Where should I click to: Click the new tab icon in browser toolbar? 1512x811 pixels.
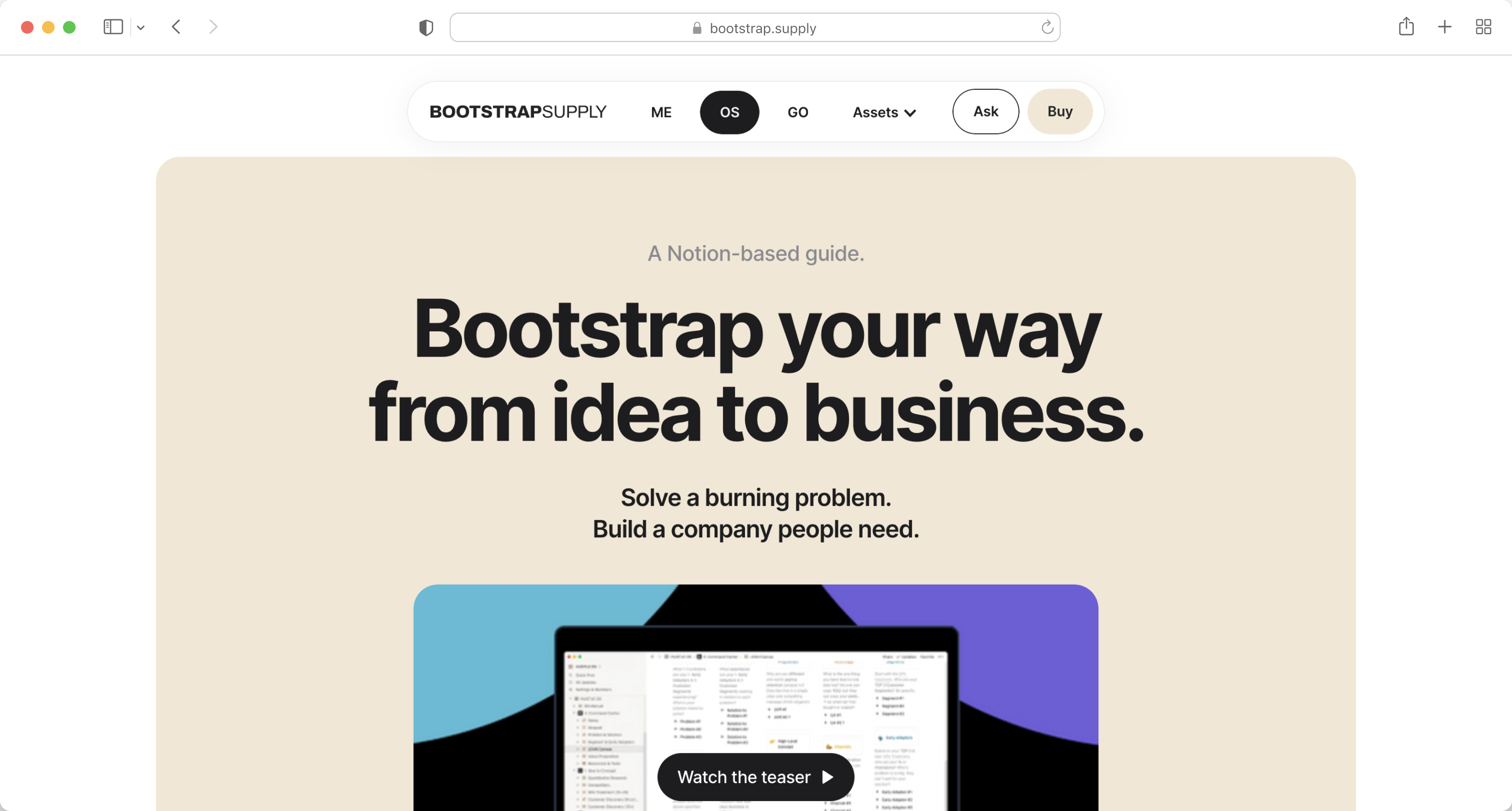(1444, 27)
